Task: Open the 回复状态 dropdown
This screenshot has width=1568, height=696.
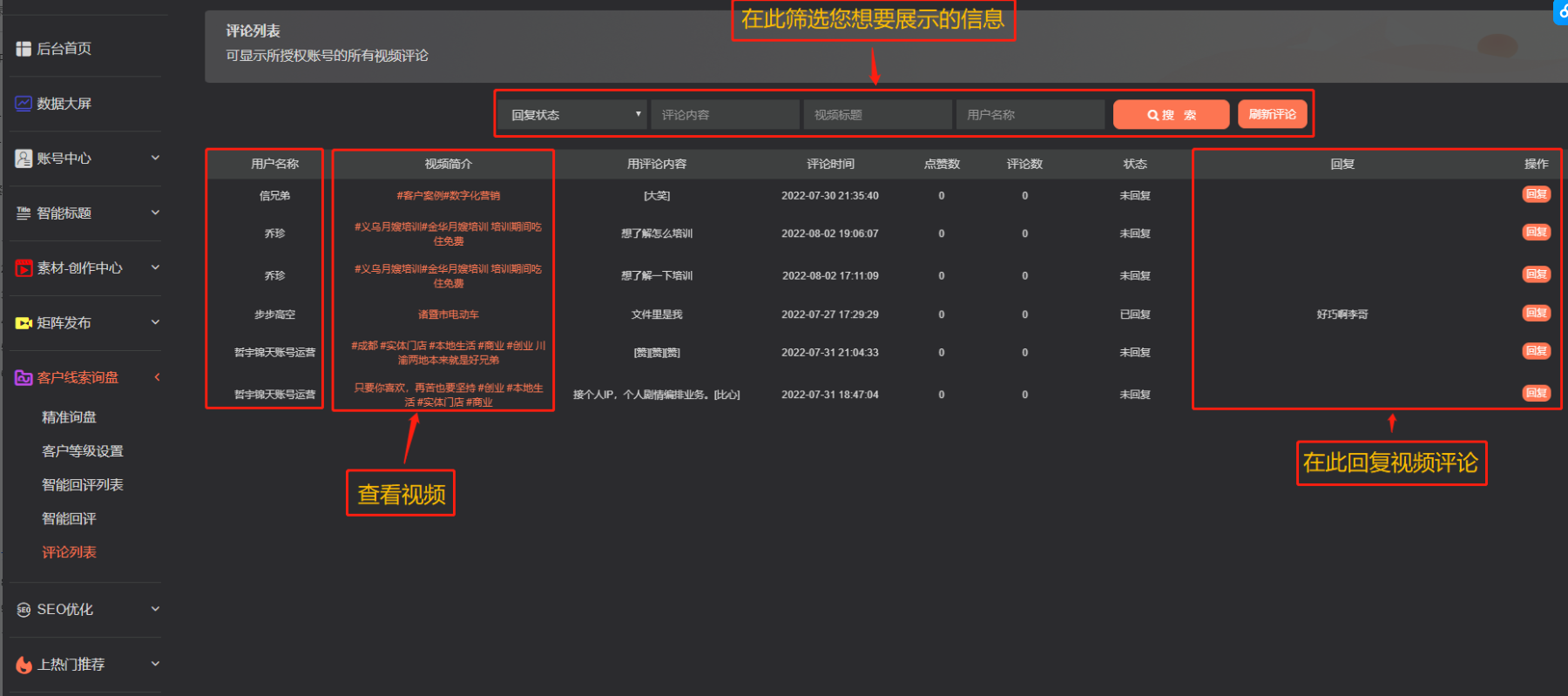Action: [572, 115]
